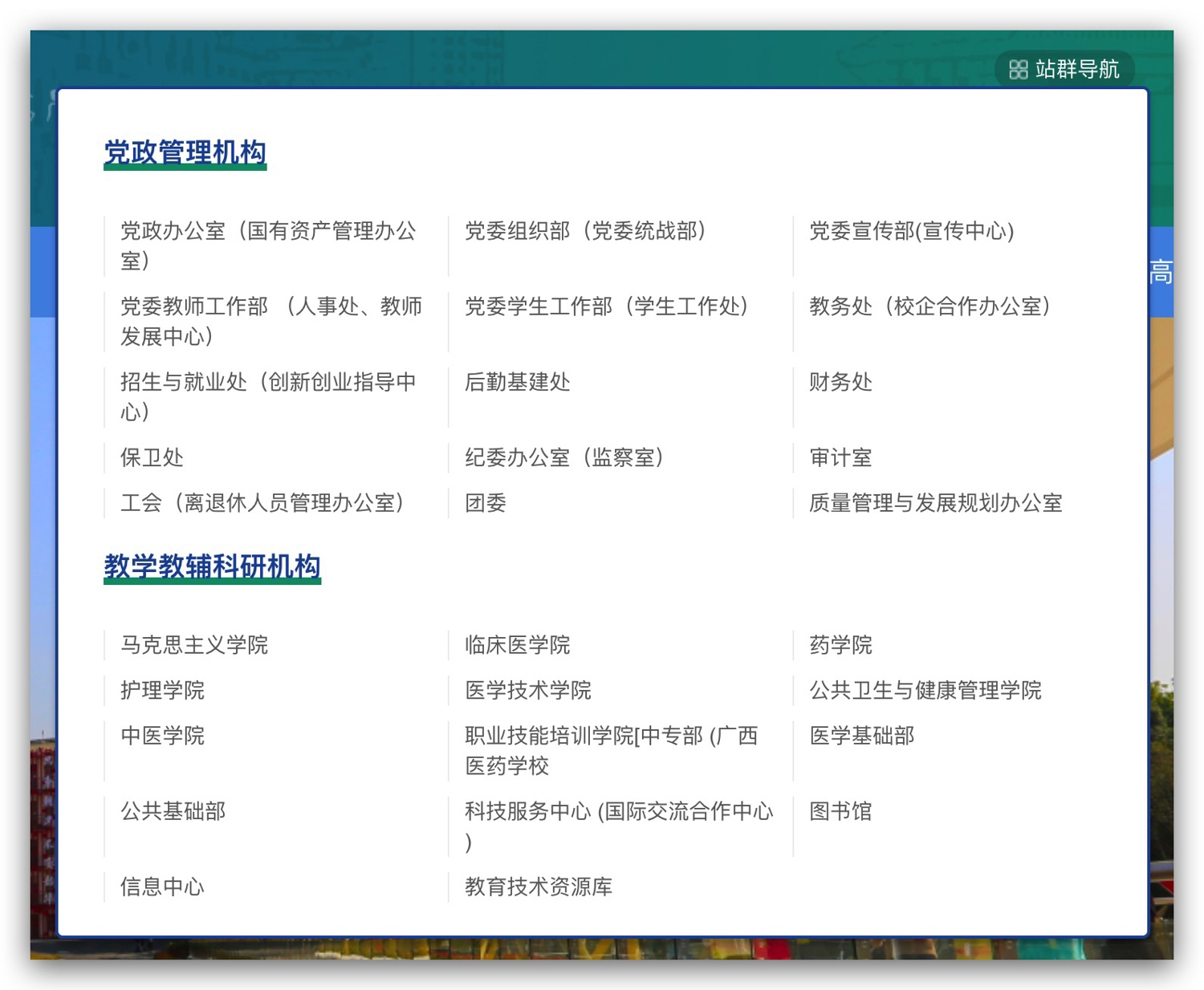Open the 党政管理机构 section heading
Screen dimensions: 1204x990
click(x=185, y=152)
